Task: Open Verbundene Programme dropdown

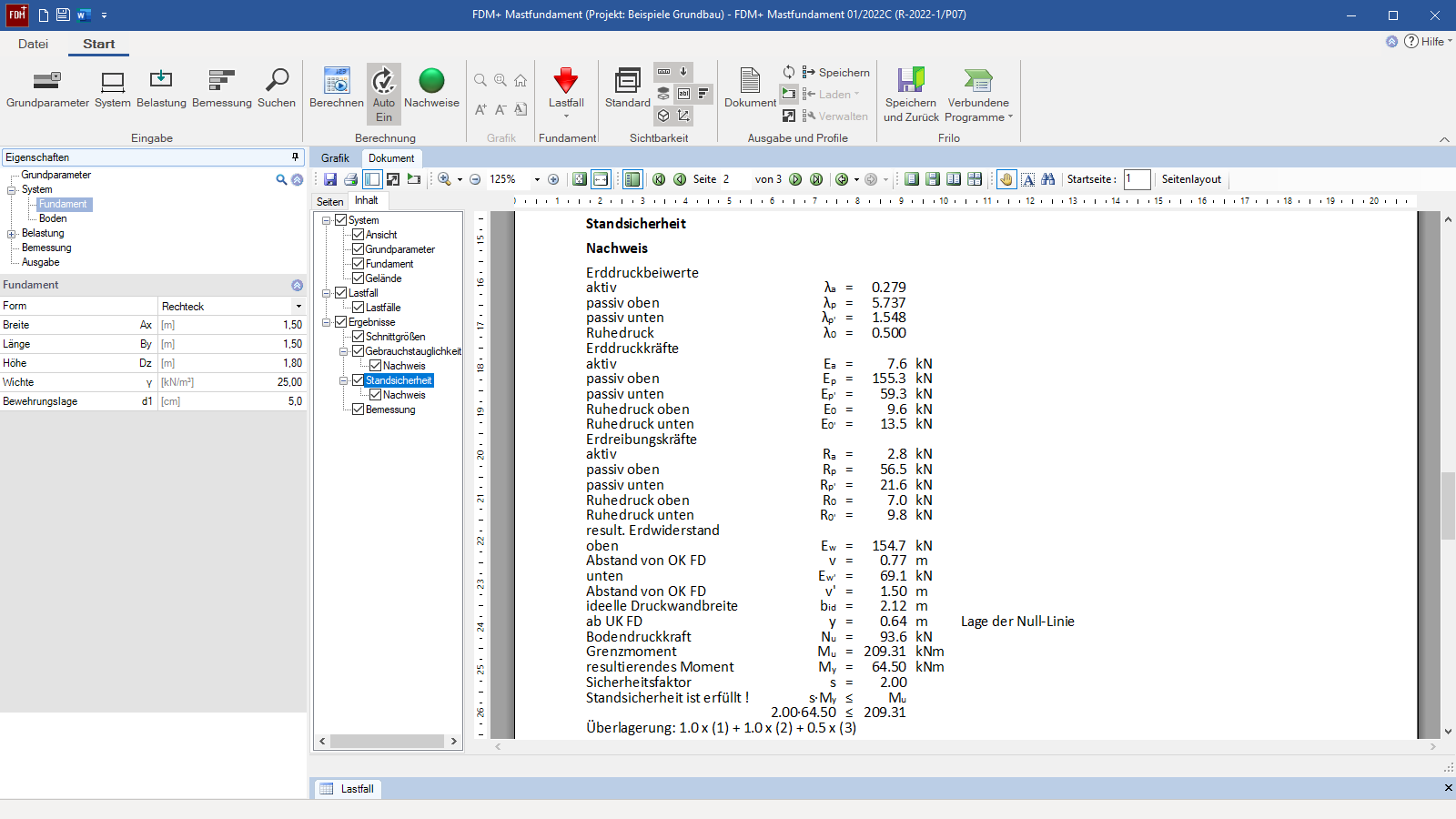Action: pyautogui.click(x=978, y=94)
